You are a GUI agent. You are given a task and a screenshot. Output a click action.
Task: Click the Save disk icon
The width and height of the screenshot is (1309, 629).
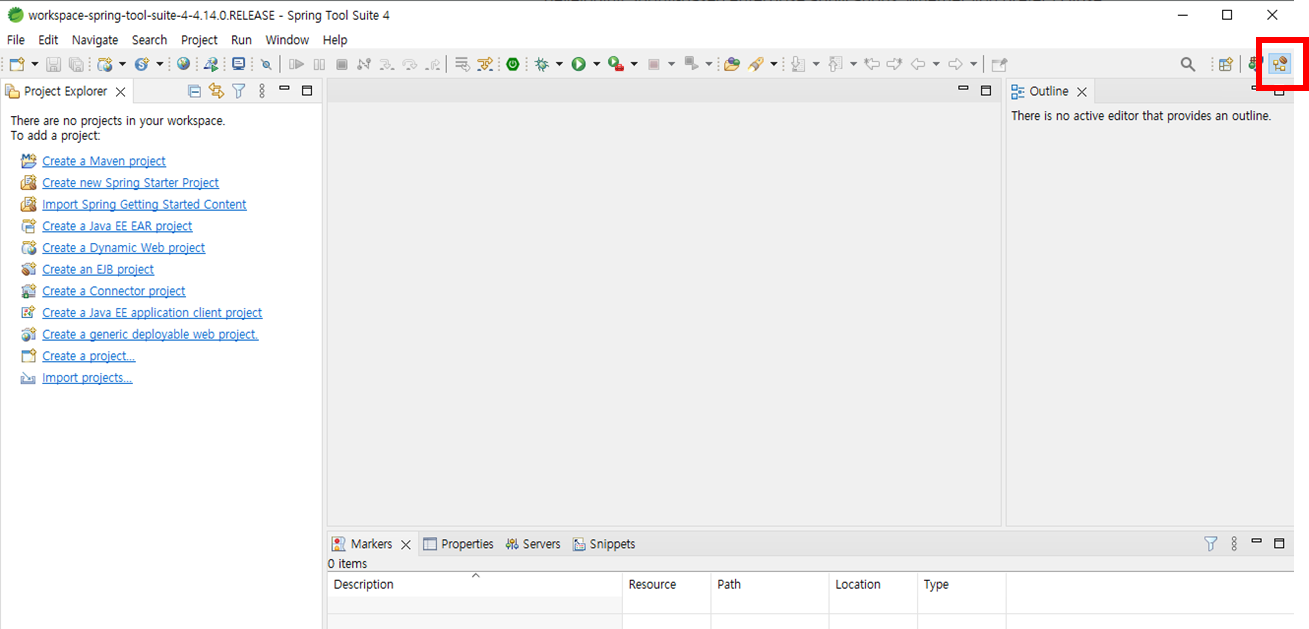[x=53, y=64]
